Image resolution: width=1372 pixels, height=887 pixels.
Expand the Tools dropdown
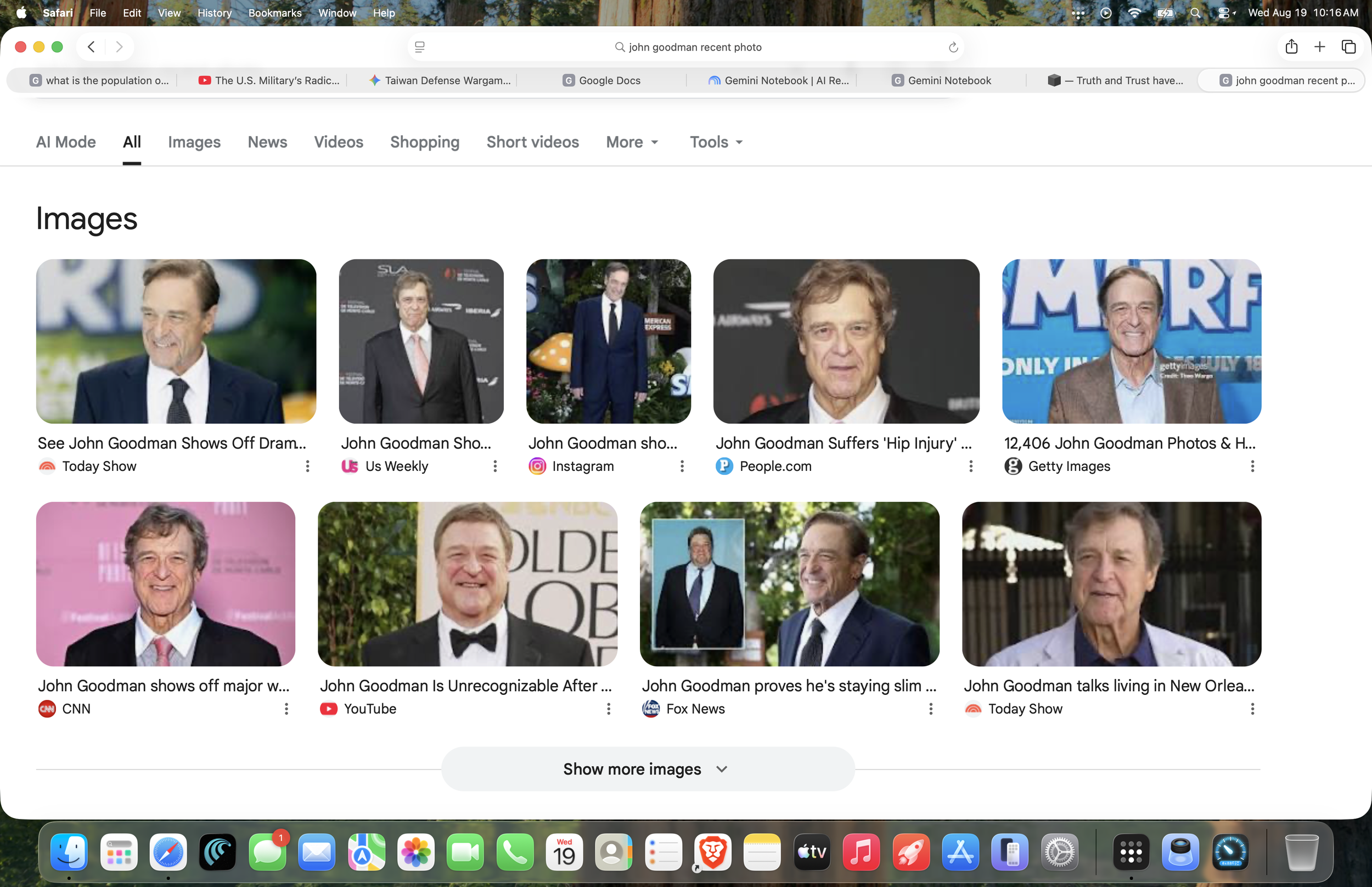pos(716,142)
